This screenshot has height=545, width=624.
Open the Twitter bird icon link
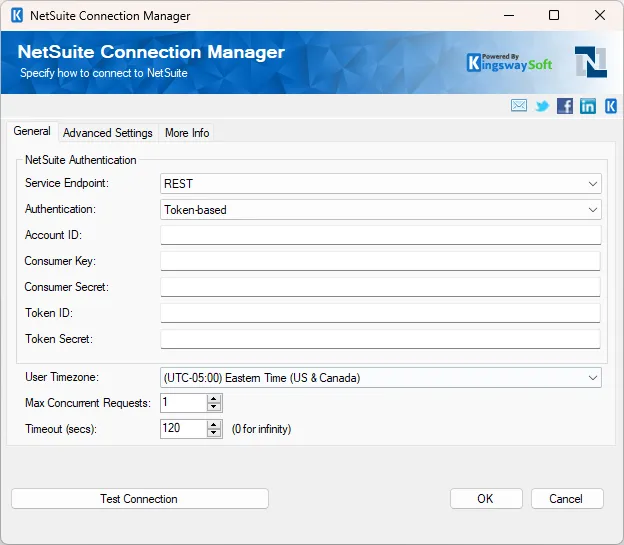point(542,106)
